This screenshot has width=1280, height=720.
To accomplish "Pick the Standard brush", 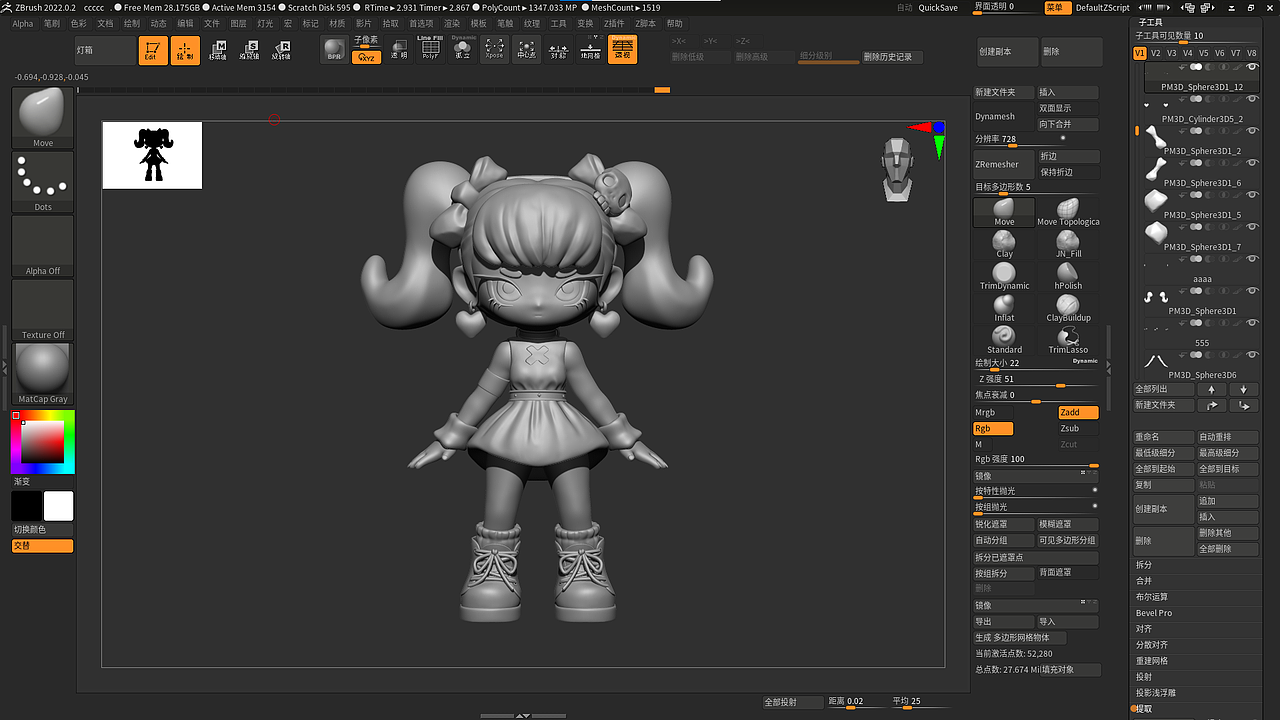I will point(1004,340).
